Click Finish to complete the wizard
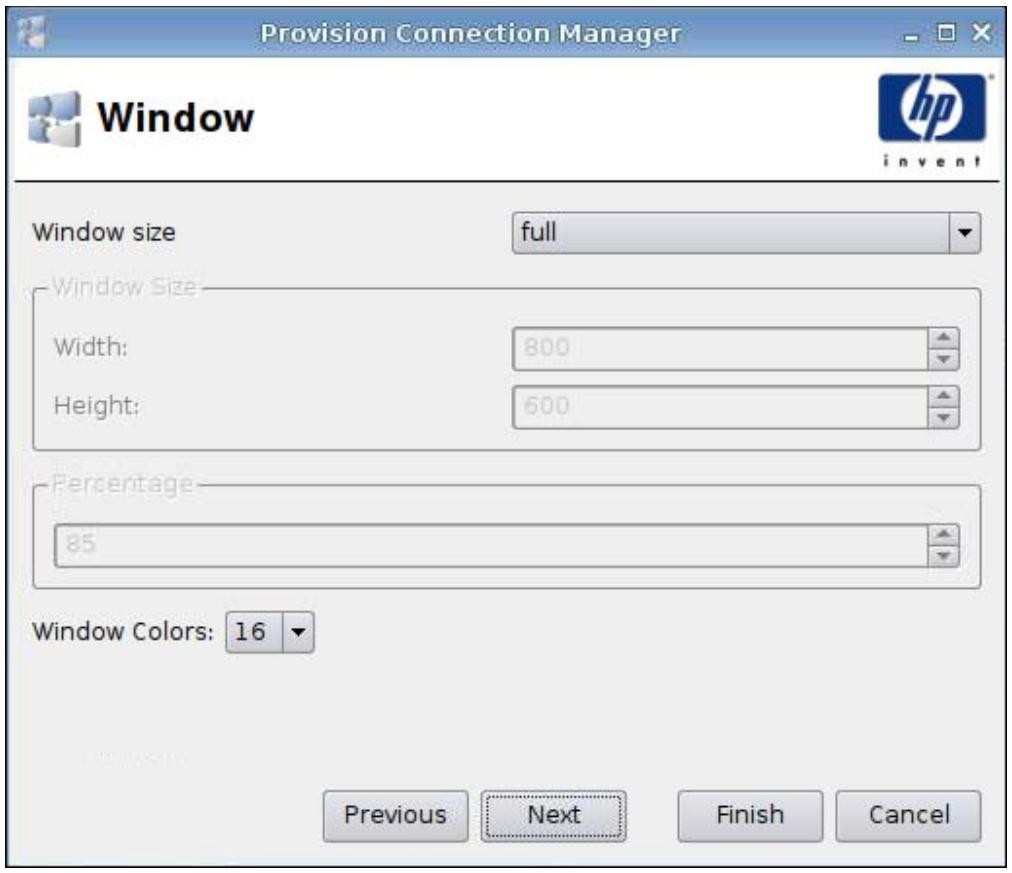The width and height of the screenshot is (1012, 873). pos(750,816)
